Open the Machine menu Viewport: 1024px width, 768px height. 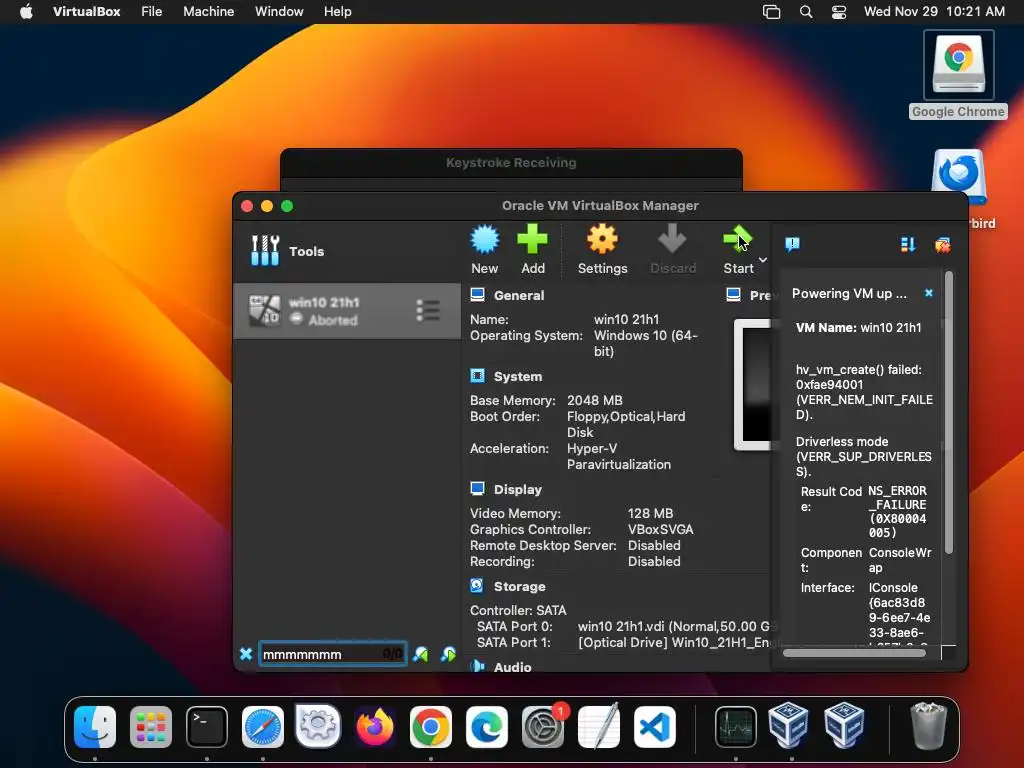click(208, 11)
